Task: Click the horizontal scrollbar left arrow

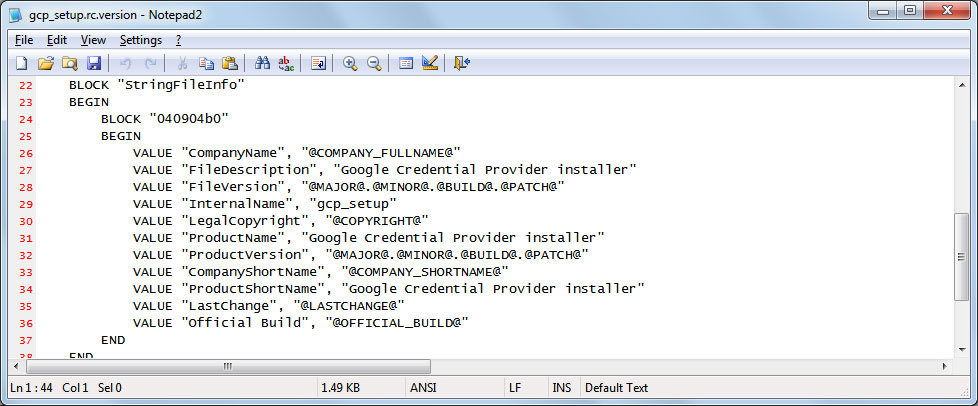Action: [x=16, y=366]
